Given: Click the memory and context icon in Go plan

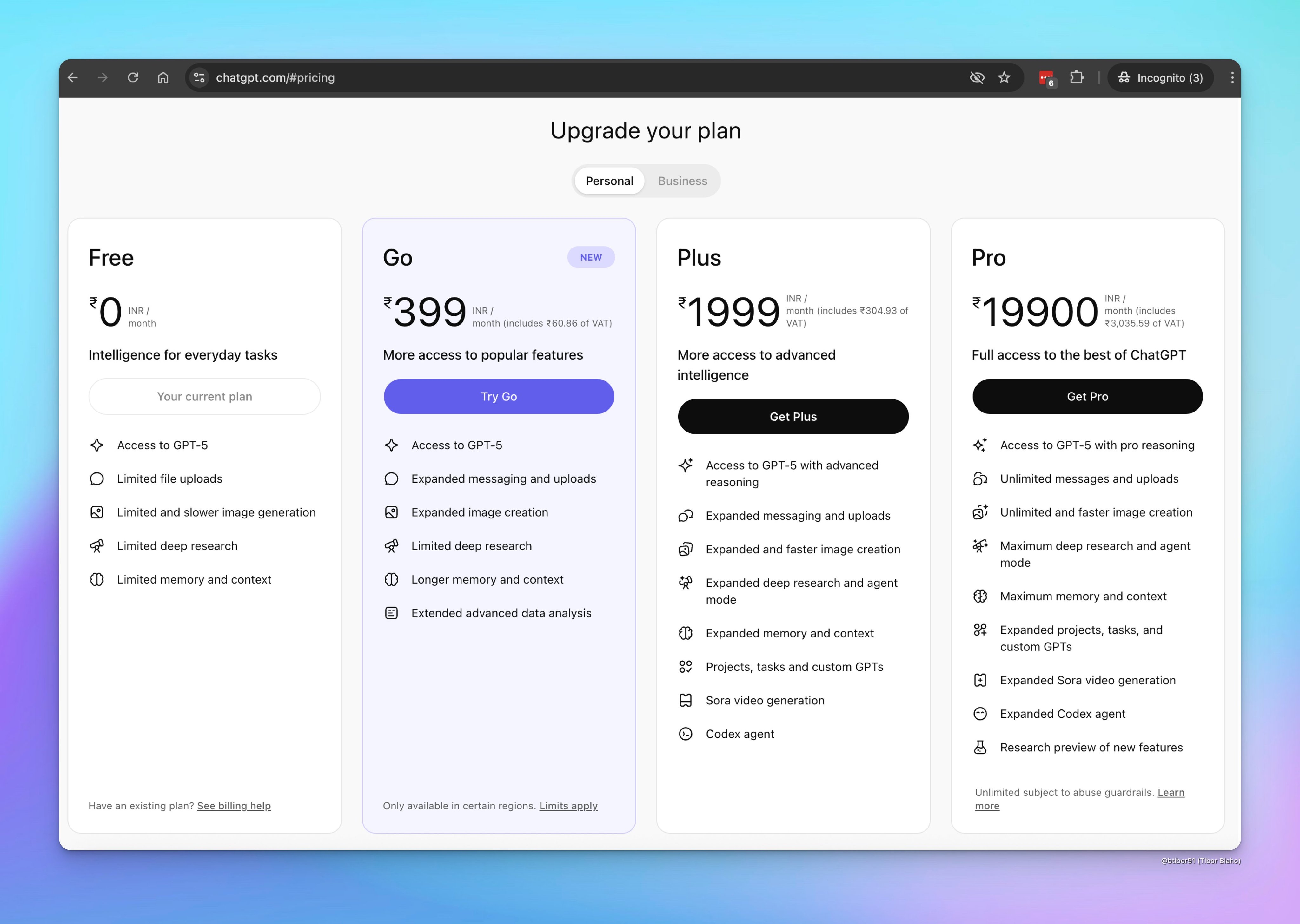Looking at the screenshot, I should (x=391, y=579).
